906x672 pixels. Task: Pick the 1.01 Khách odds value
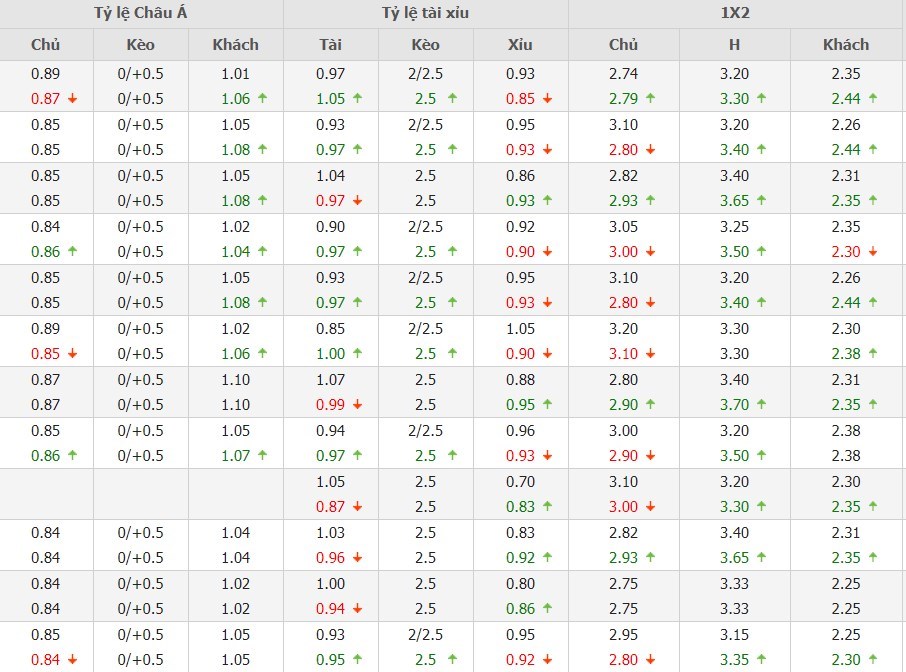tap(235, 74)
